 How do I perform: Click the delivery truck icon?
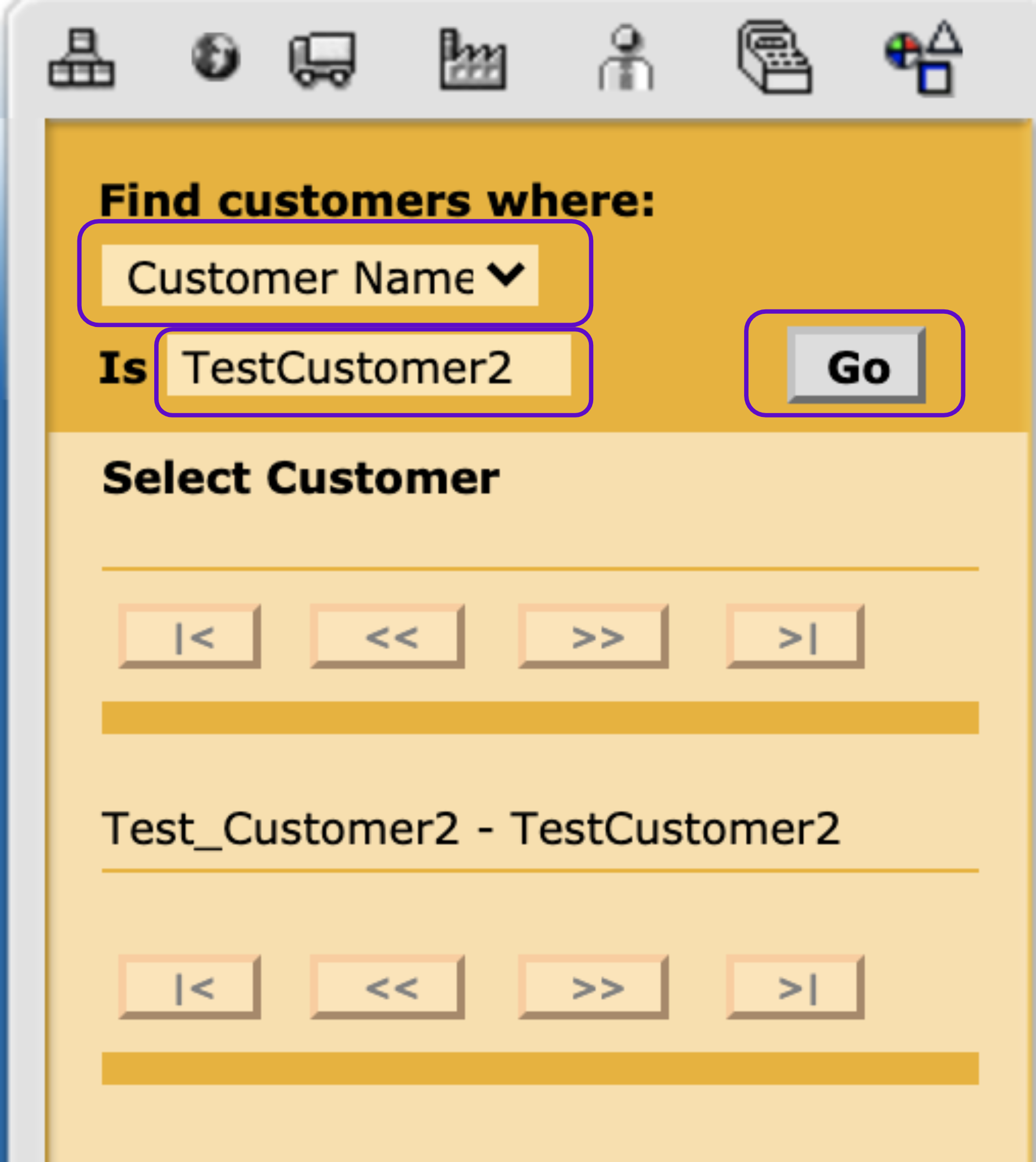(322, 59)
